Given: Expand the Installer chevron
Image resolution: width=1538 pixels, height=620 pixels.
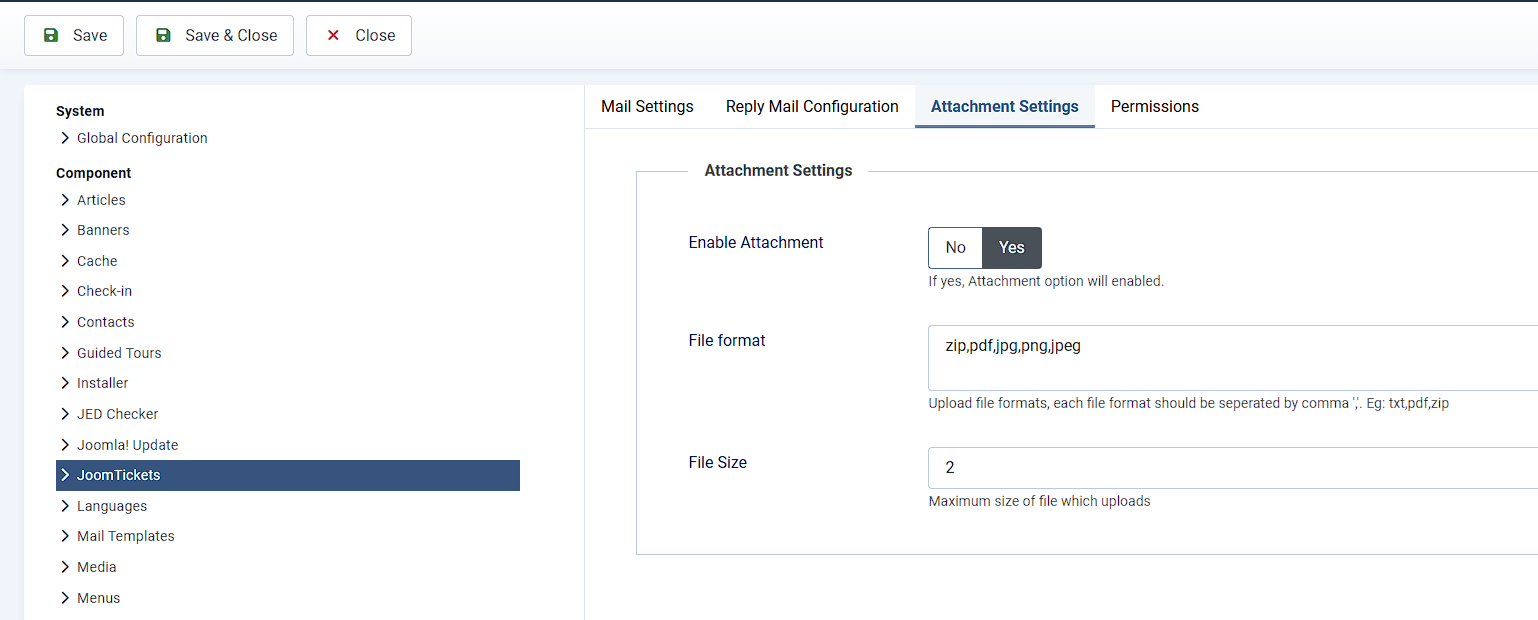Looking at the screenshot, I should pyautogui.click(x=65, y=383).
